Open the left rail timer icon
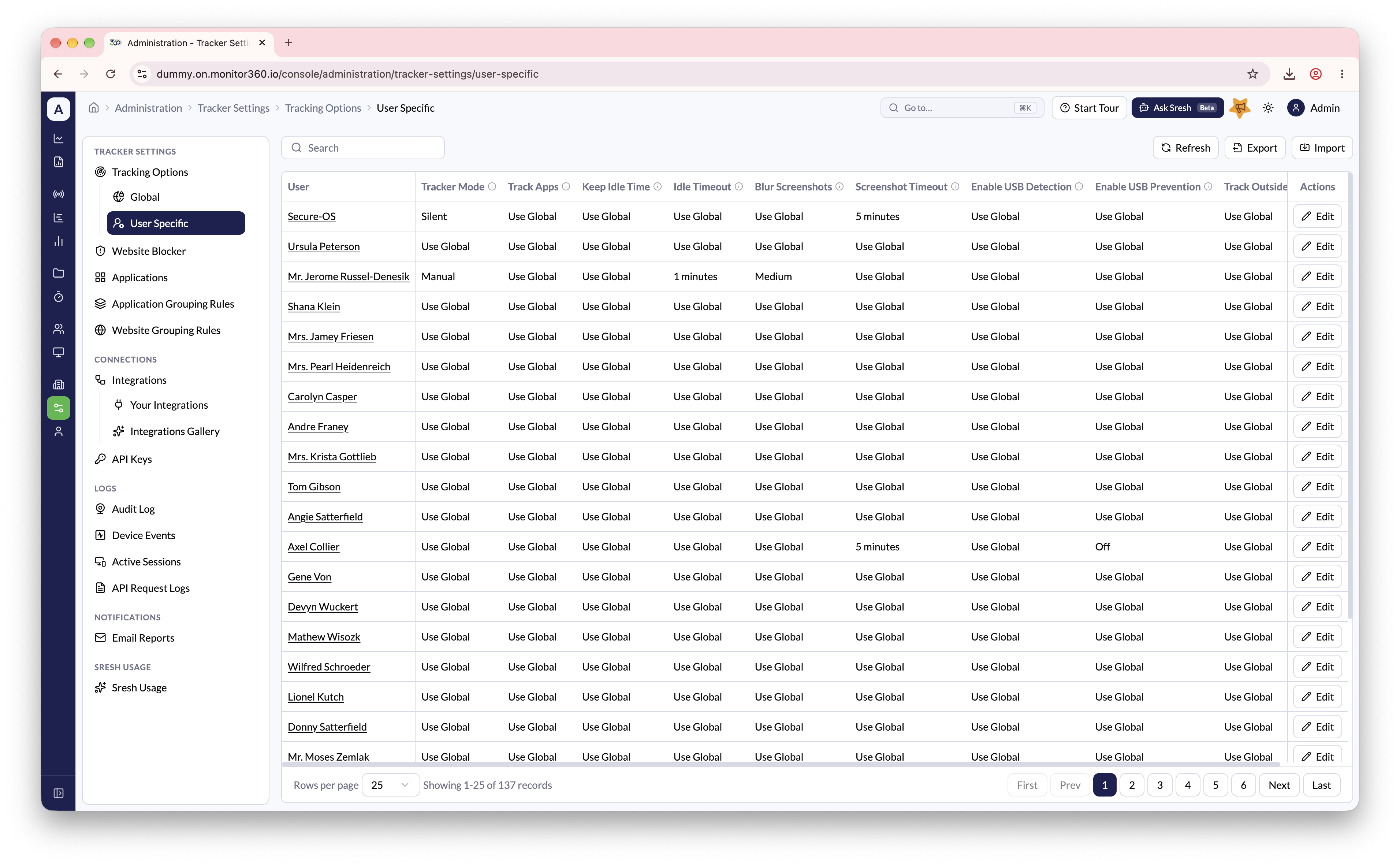This screenshot has width=1400, height=865. pos(58,296)
